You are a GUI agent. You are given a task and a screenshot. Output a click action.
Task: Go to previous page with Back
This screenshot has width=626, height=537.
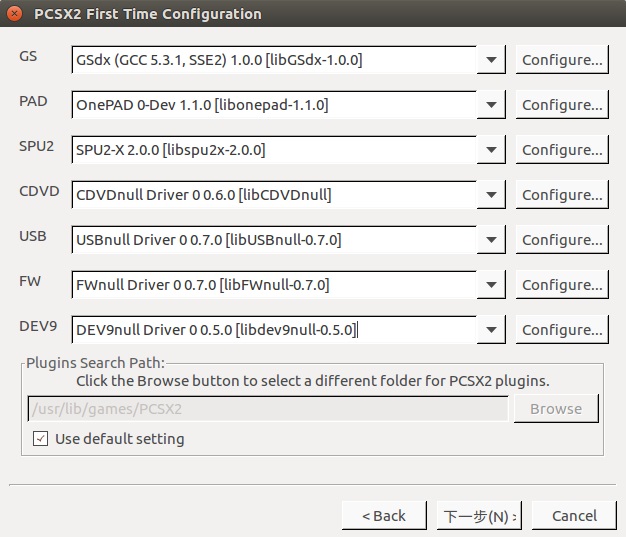click(x=384, y=516)
